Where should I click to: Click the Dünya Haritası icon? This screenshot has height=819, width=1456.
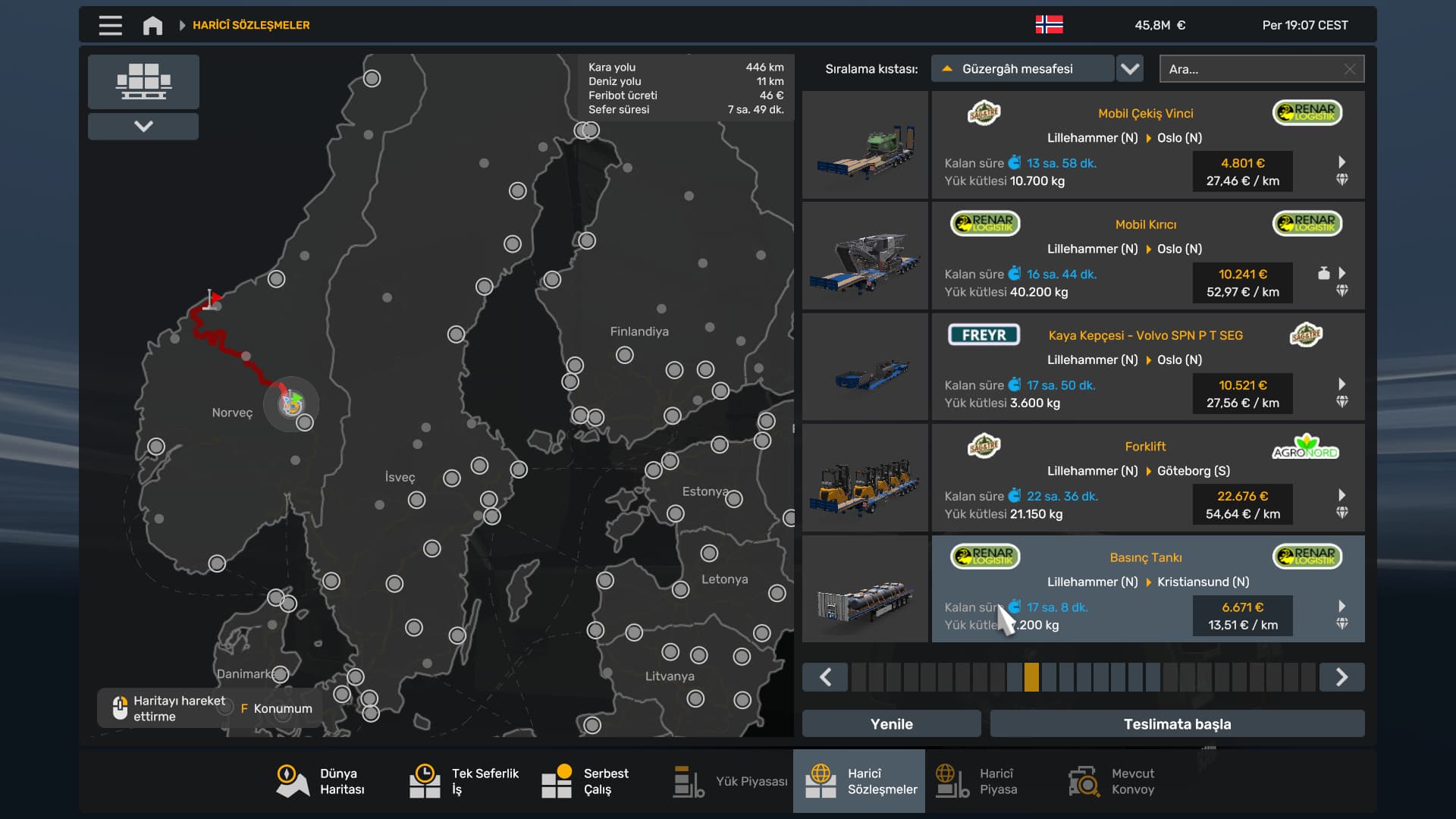coord(292,781)
